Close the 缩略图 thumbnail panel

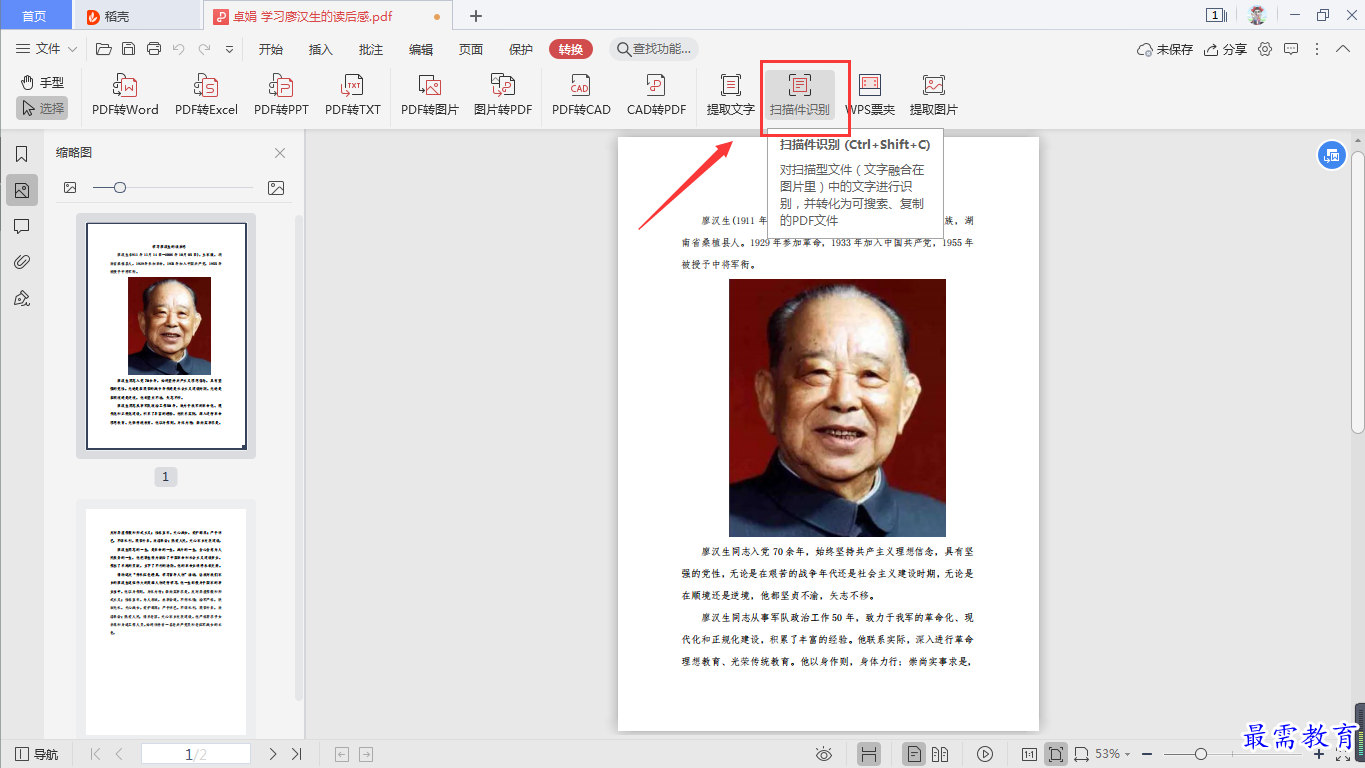pyautogui.click(x=280, y=153)
